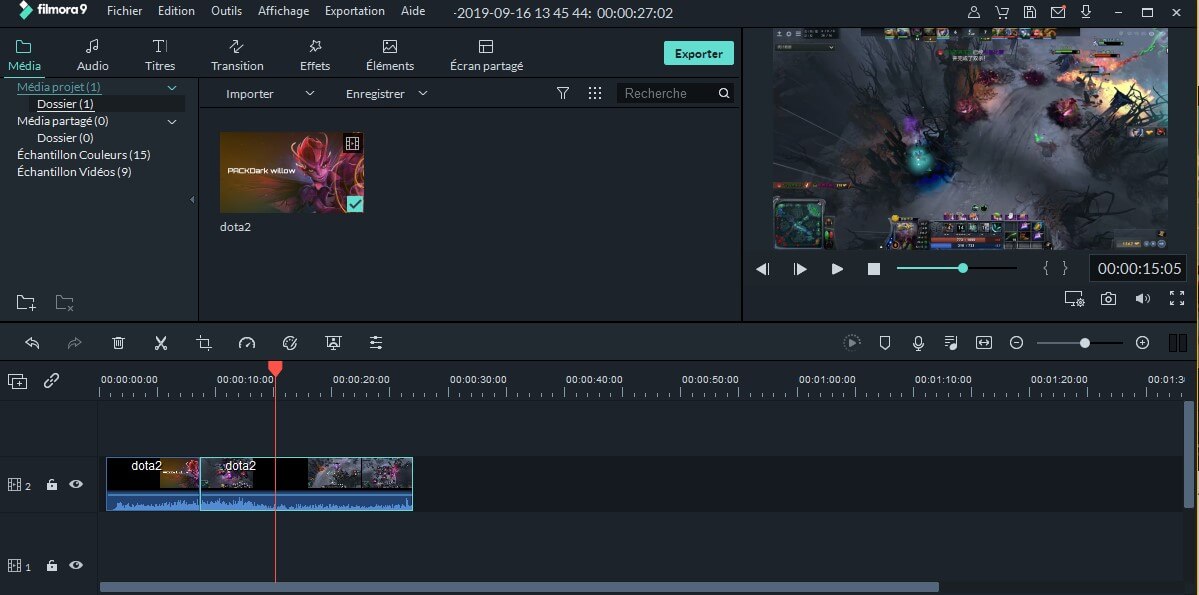Collapse the Média partagé tree
Viewport: 1199px width, 595px height.
coord(172,122)
